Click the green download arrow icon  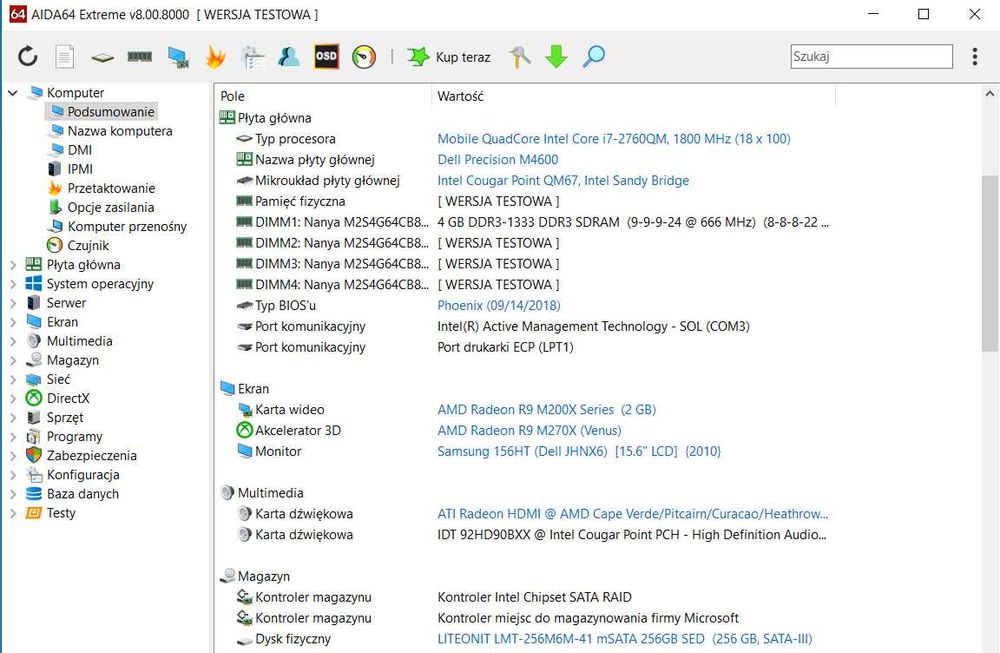556,56
